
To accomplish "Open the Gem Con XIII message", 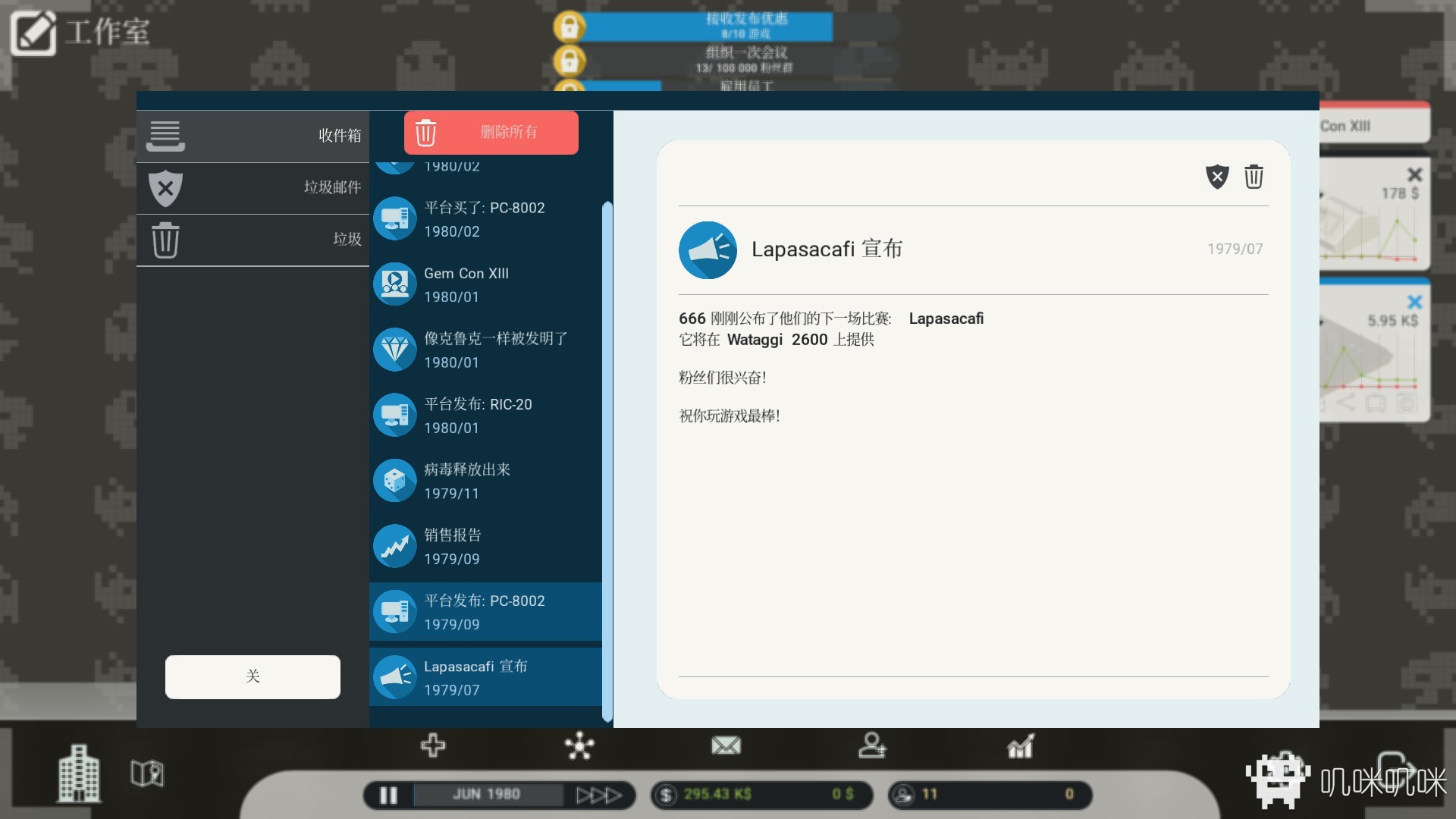I will (485, 284).
